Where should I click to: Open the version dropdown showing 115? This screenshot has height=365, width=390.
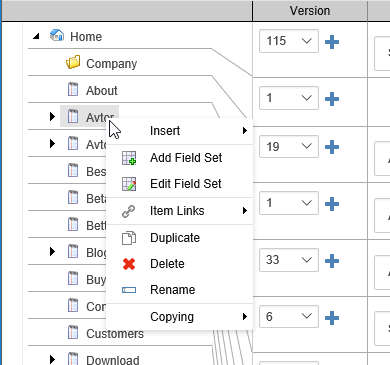pyautogui.click(x=289, y=41)
